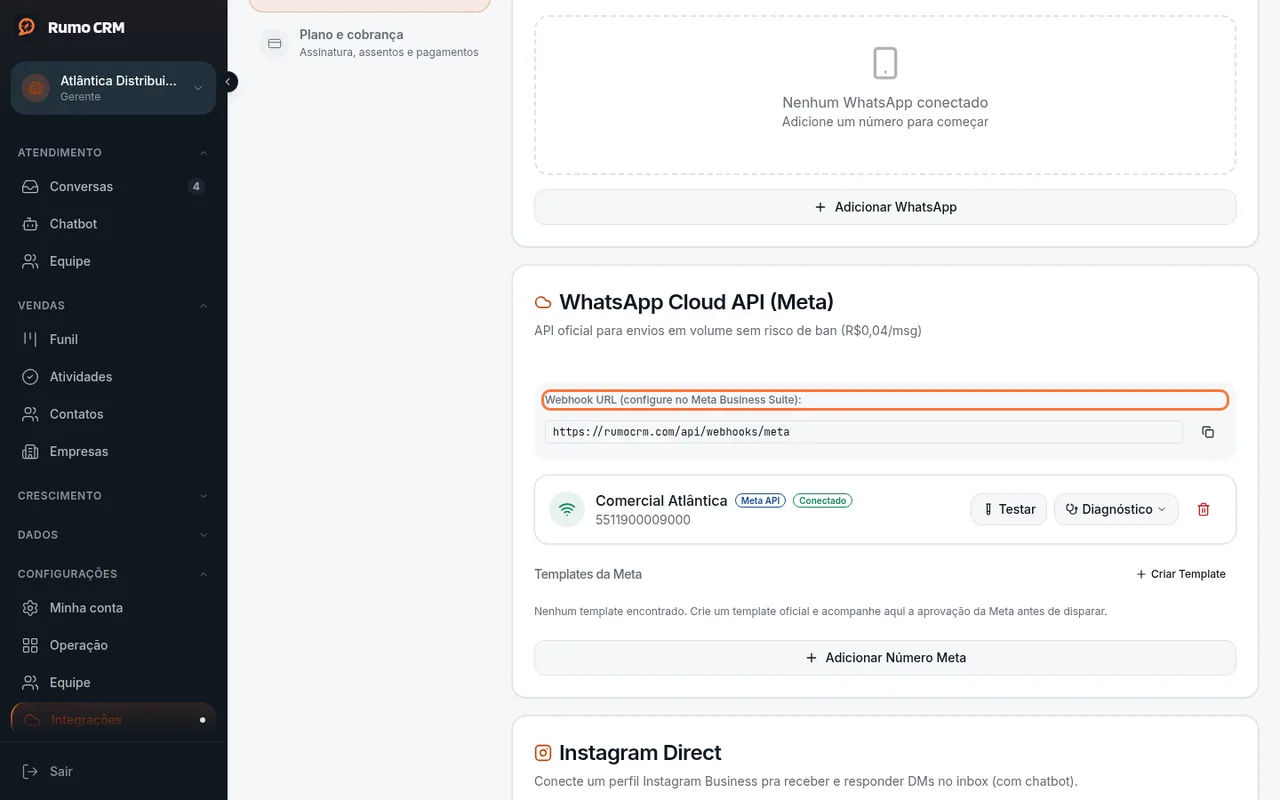
Task: Click Criar Template
Action: tap(1181, 574)
